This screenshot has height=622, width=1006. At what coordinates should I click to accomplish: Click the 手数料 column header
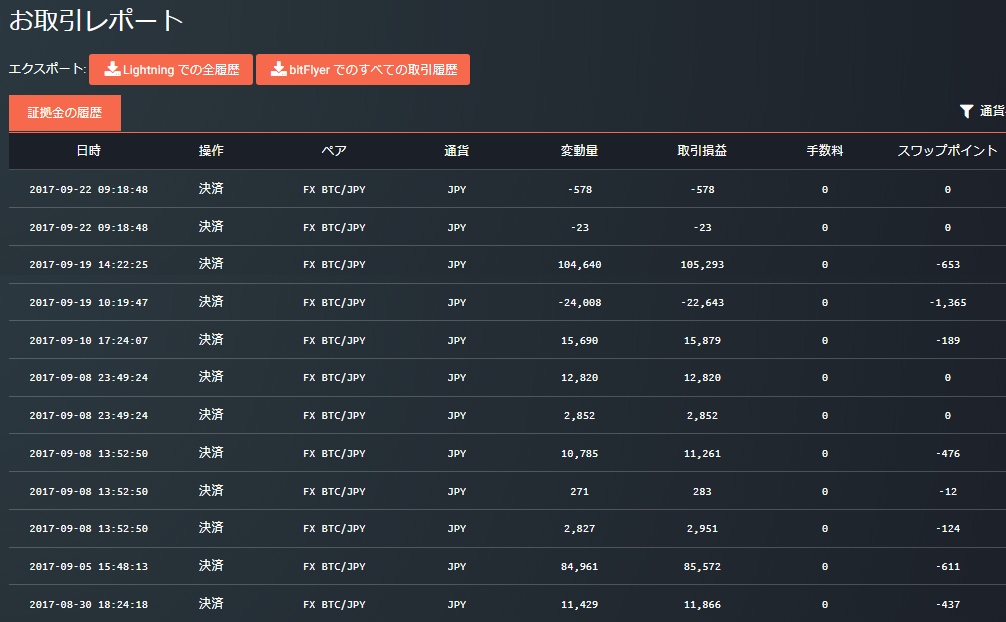tap(825, 151)
